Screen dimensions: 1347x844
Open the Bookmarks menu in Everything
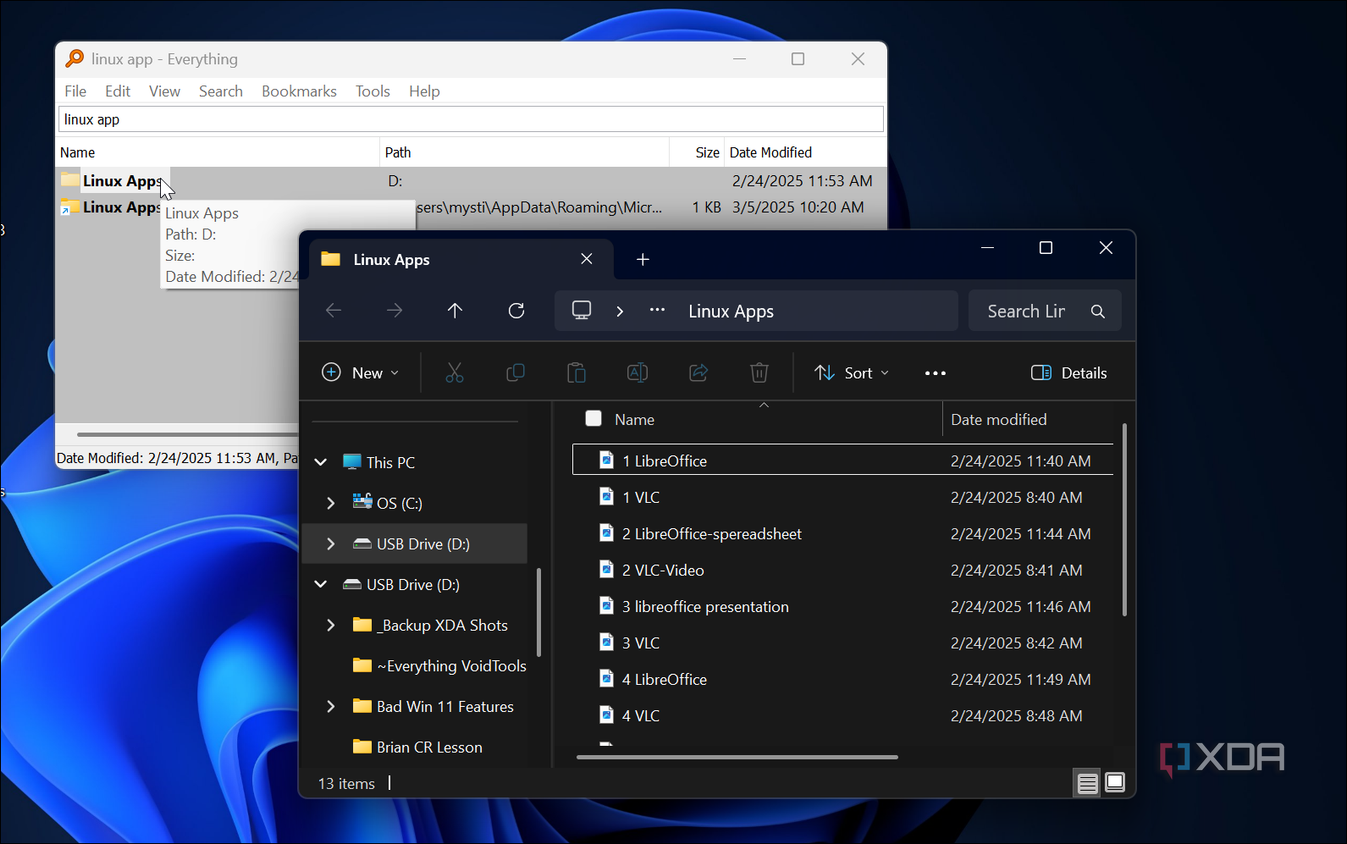(x=299, y=91)
